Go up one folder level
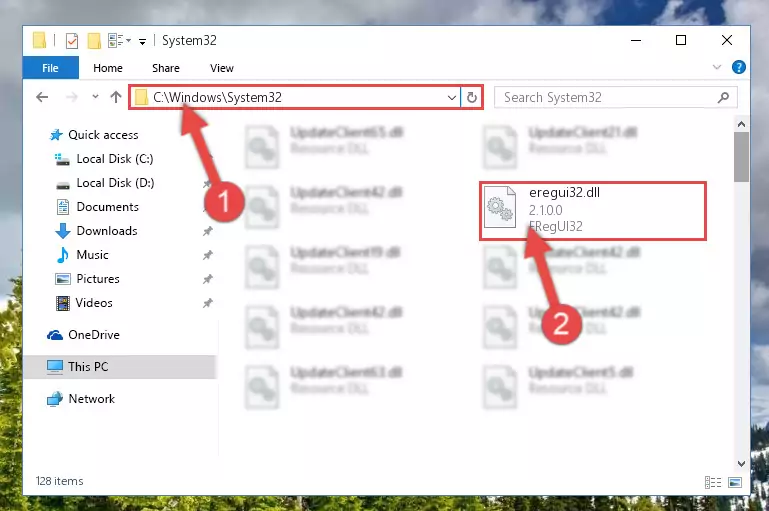769x511 pixels. (x=116, y=97)
